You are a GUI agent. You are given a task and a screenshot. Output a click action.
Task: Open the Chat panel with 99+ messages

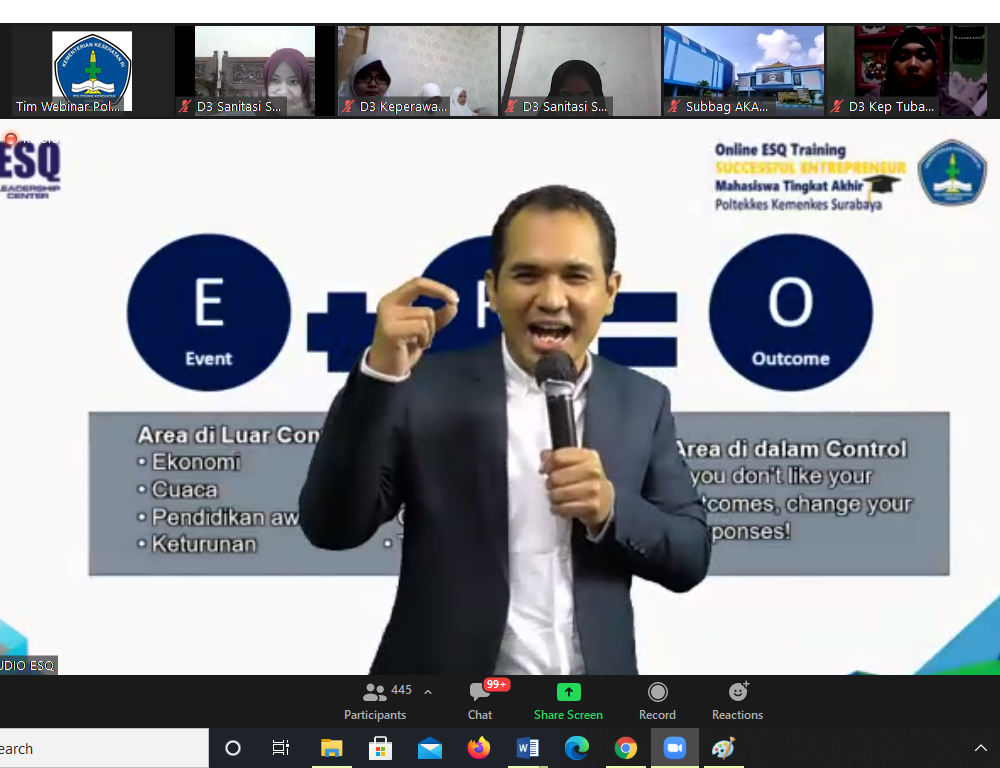point(480,700)
